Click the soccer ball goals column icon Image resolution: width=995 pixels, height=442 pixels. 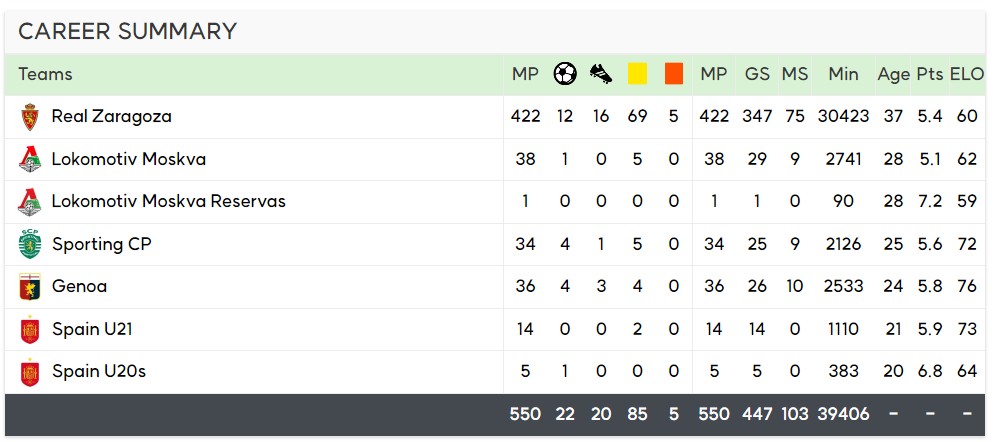coord(565,74)
